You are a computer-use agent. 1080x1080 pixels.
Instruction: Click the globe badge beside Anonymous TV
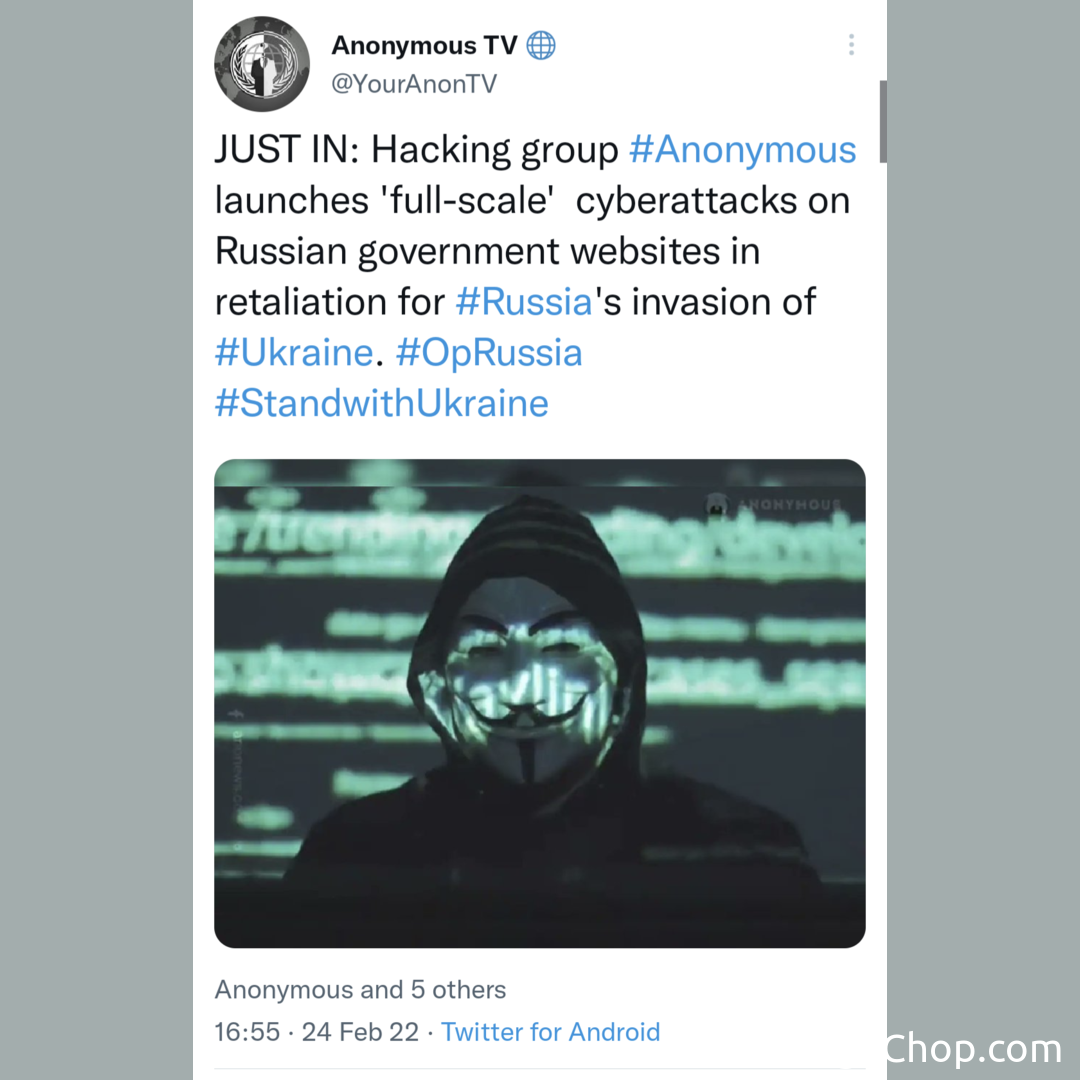pos(541,45)
